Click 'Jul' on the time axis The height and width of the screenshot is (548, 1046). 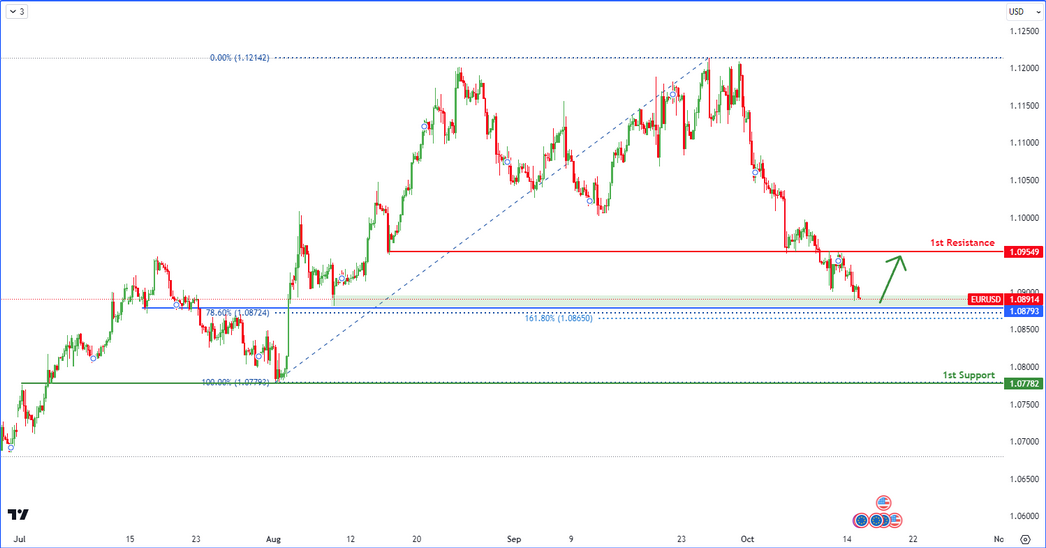[20, 539]
